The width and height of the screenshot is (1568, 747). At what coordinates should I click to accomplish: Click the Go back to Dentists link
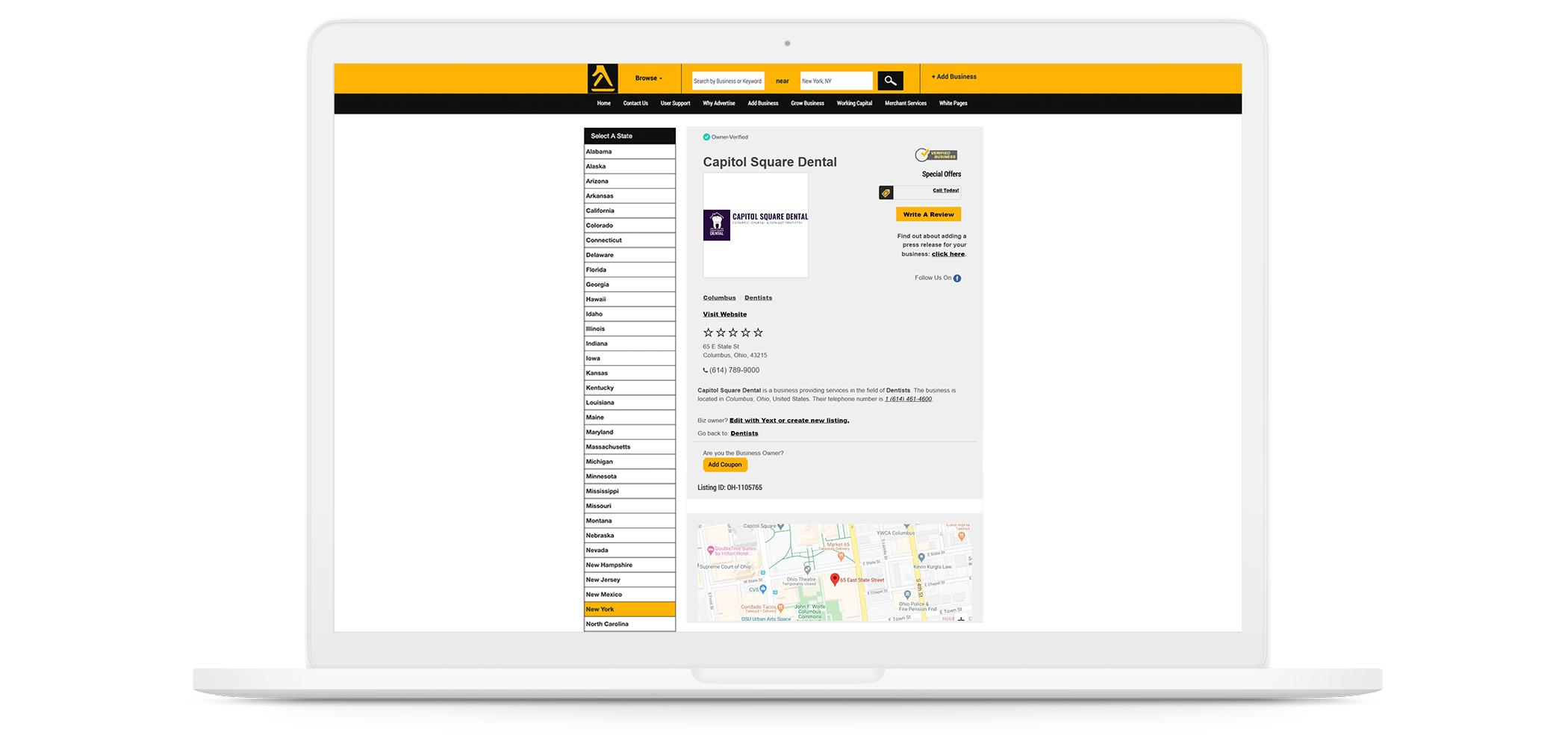click(744, 433)
